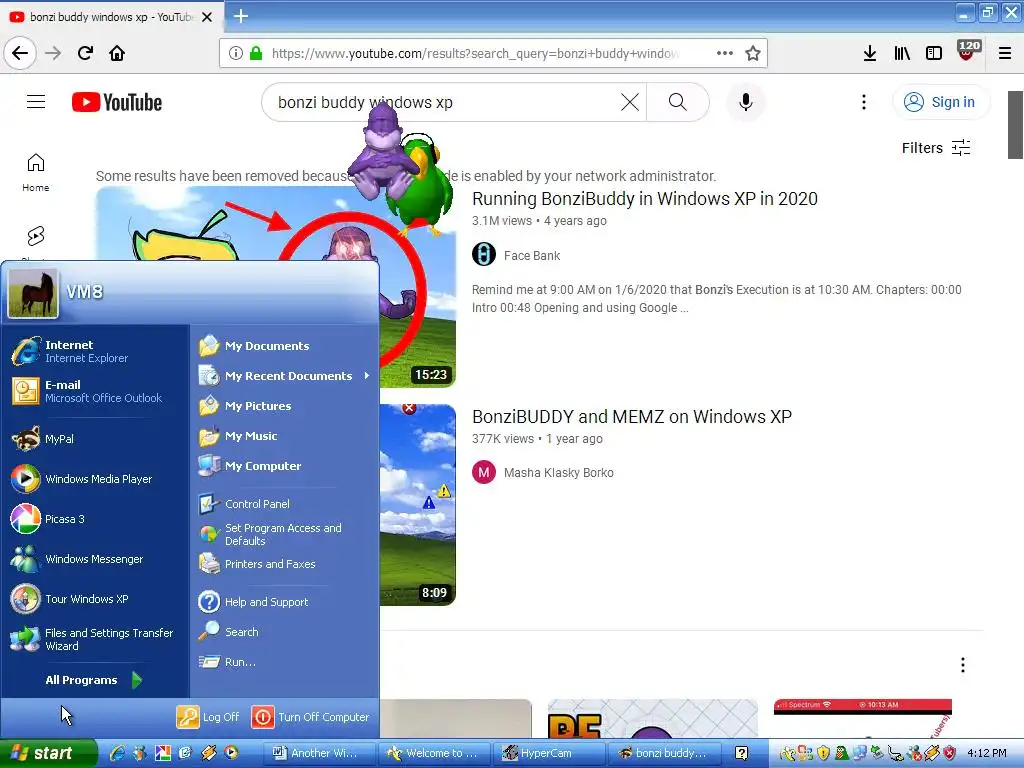Open Set Program Access and Defaults
The height and width of the screenshot is (768, 1024).
click(285, 534)
